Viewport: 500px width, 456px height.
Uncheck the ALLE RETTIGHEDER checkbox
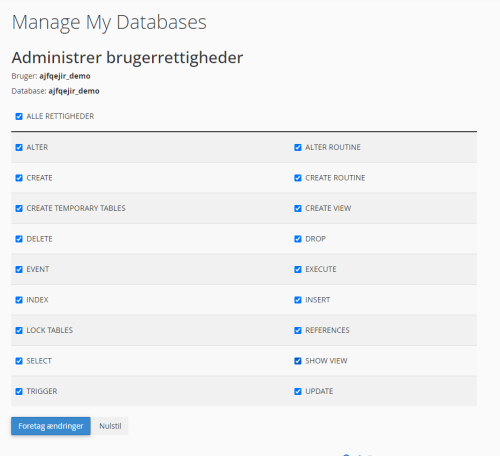tap(19, 116)
